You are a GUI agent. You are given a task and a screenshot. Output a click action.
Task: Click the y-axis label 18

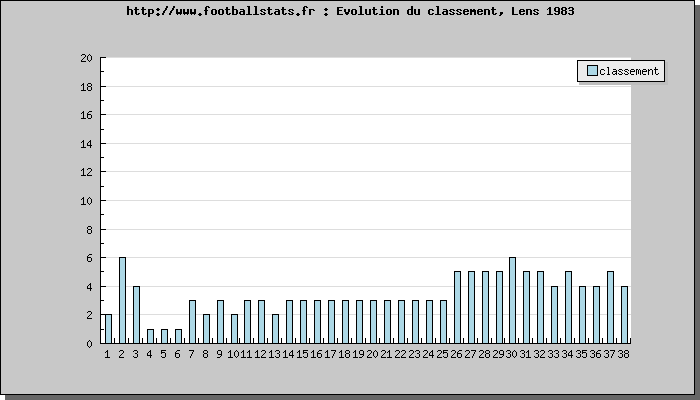pyautogui.click(x=86, y=87)
